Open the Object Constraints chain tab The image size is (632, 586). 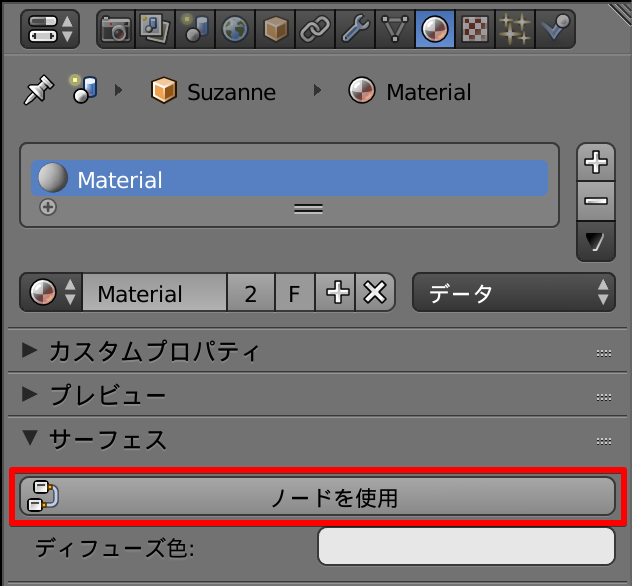[x=315, y=29]
